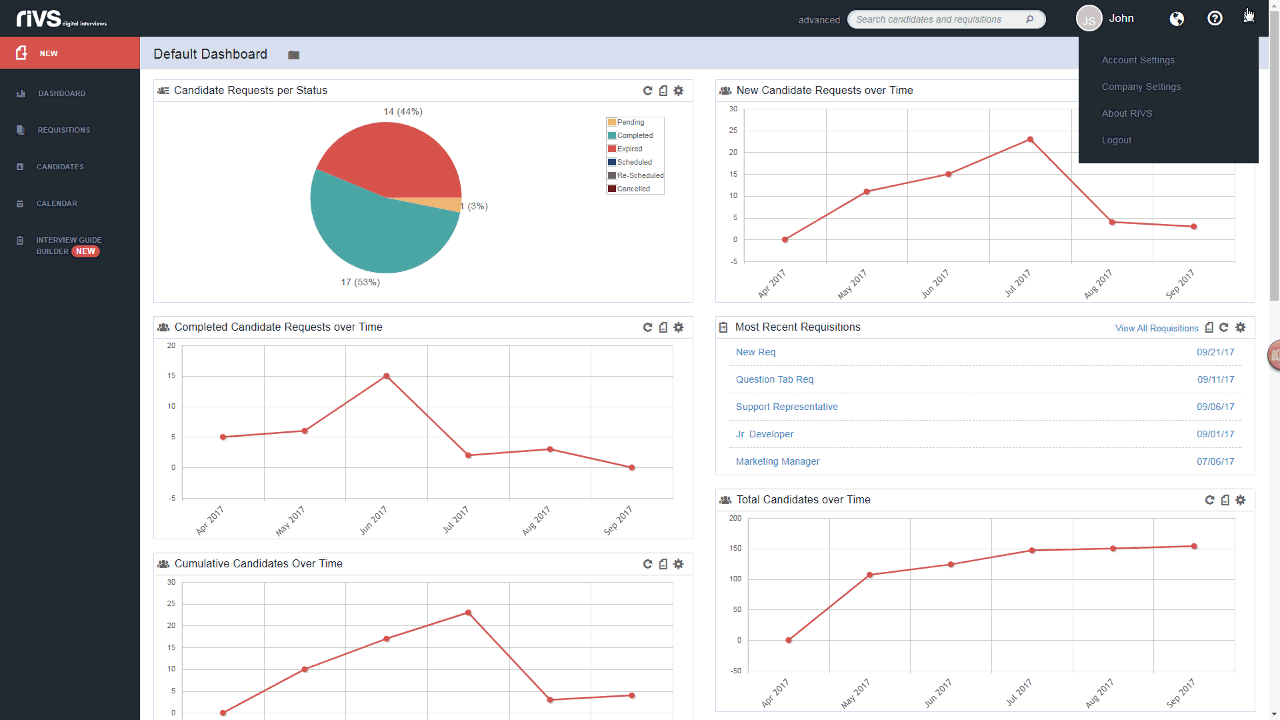The height and width of the screenshot is (720, 1280).
Task: Export Completed Candidate Requests over Time
Action: [663, 327]
